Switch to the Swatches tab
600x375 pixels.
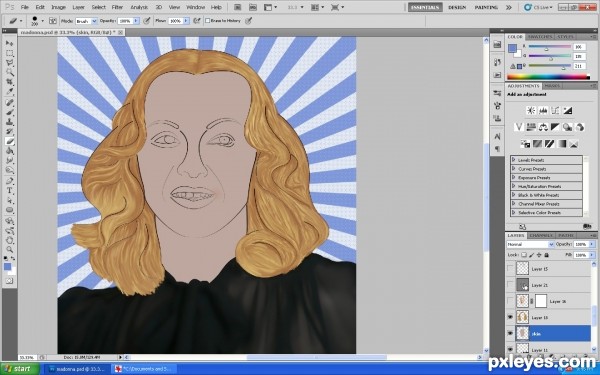click(540, 37)
